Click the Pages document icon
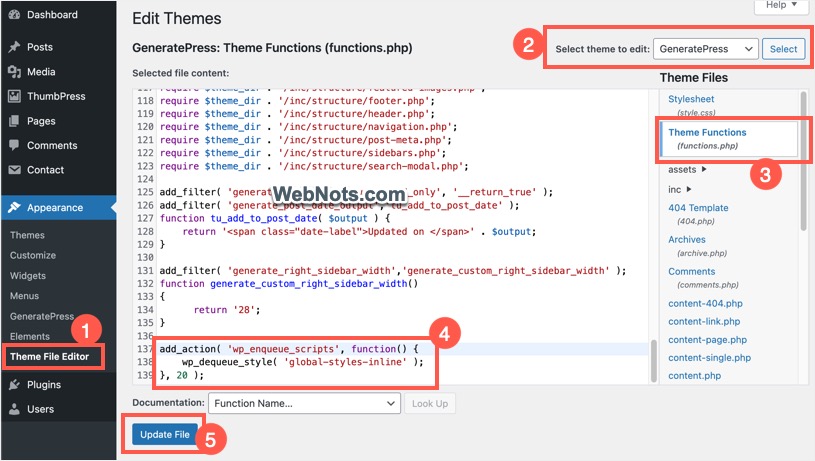 (x=14, y=121)
